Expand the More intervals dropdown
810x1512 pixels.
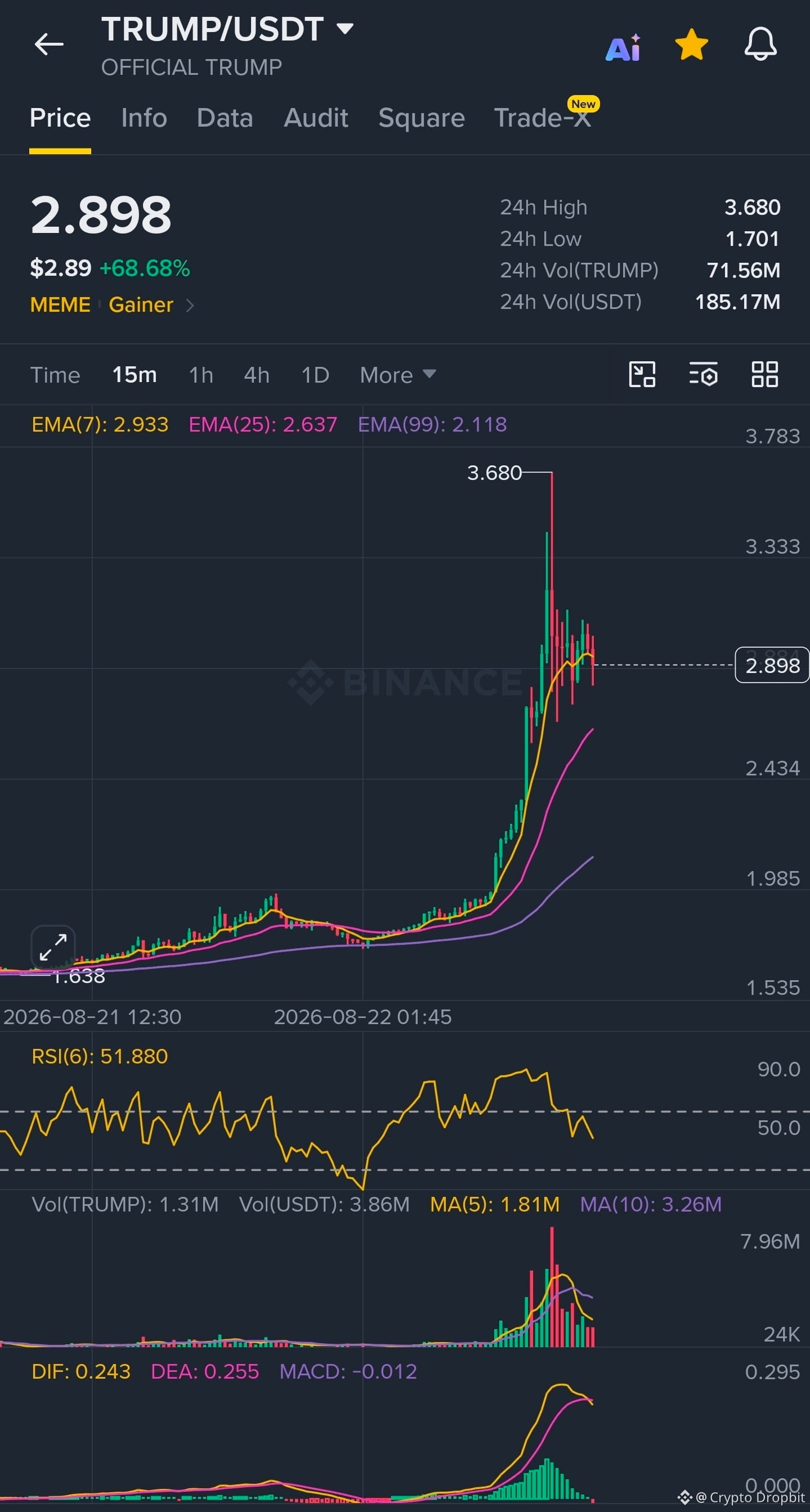coord(397,374)
